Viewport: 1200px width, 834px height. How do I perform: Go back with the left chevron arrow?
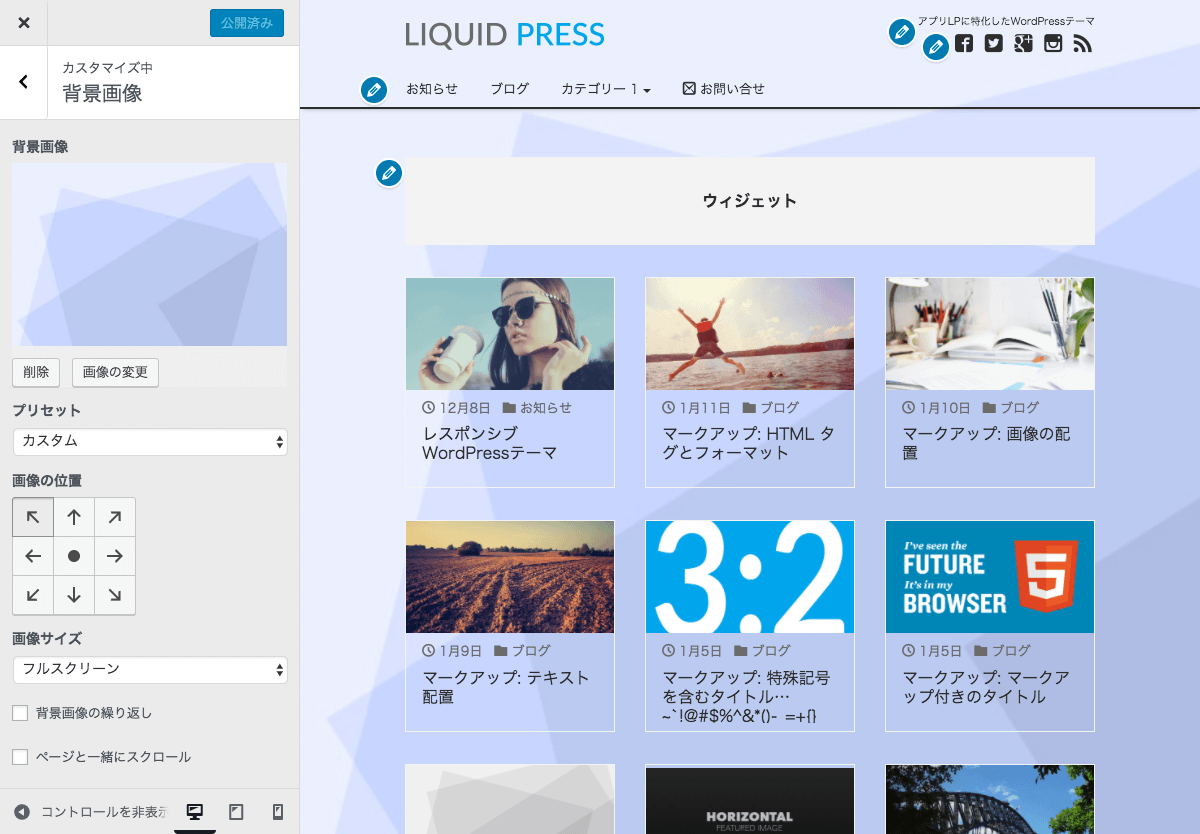[x=24, y=82]
